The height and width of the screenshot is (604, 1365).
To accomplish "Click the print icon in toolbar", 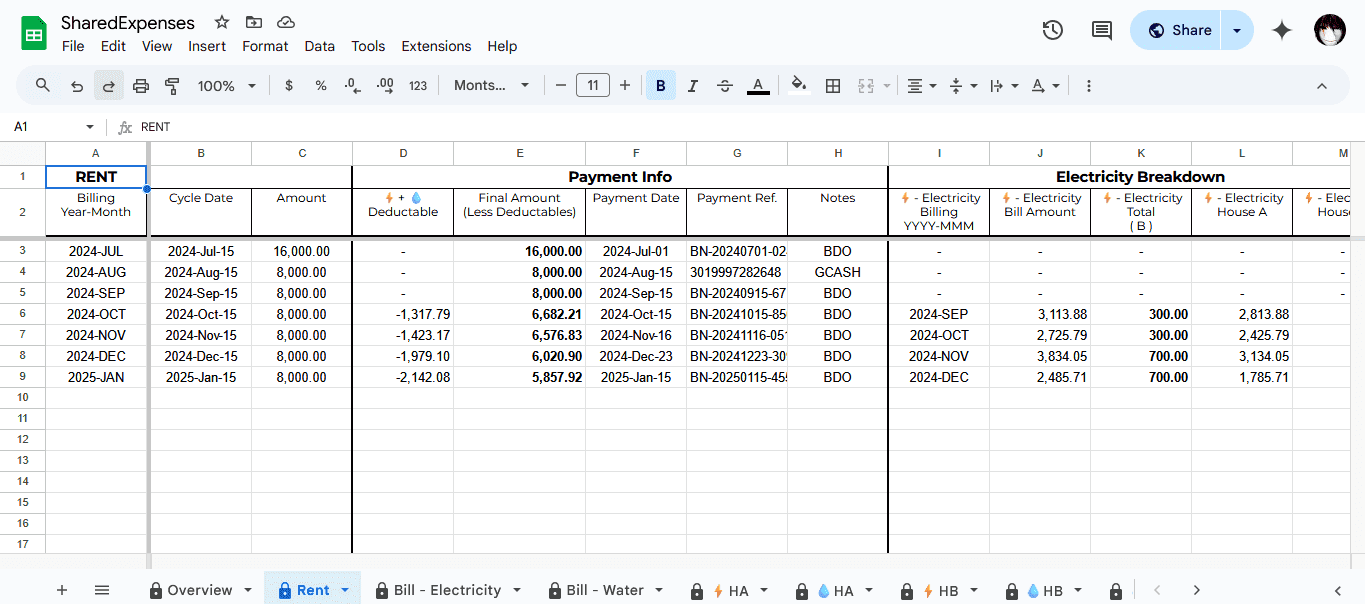I will pos(141,86).
